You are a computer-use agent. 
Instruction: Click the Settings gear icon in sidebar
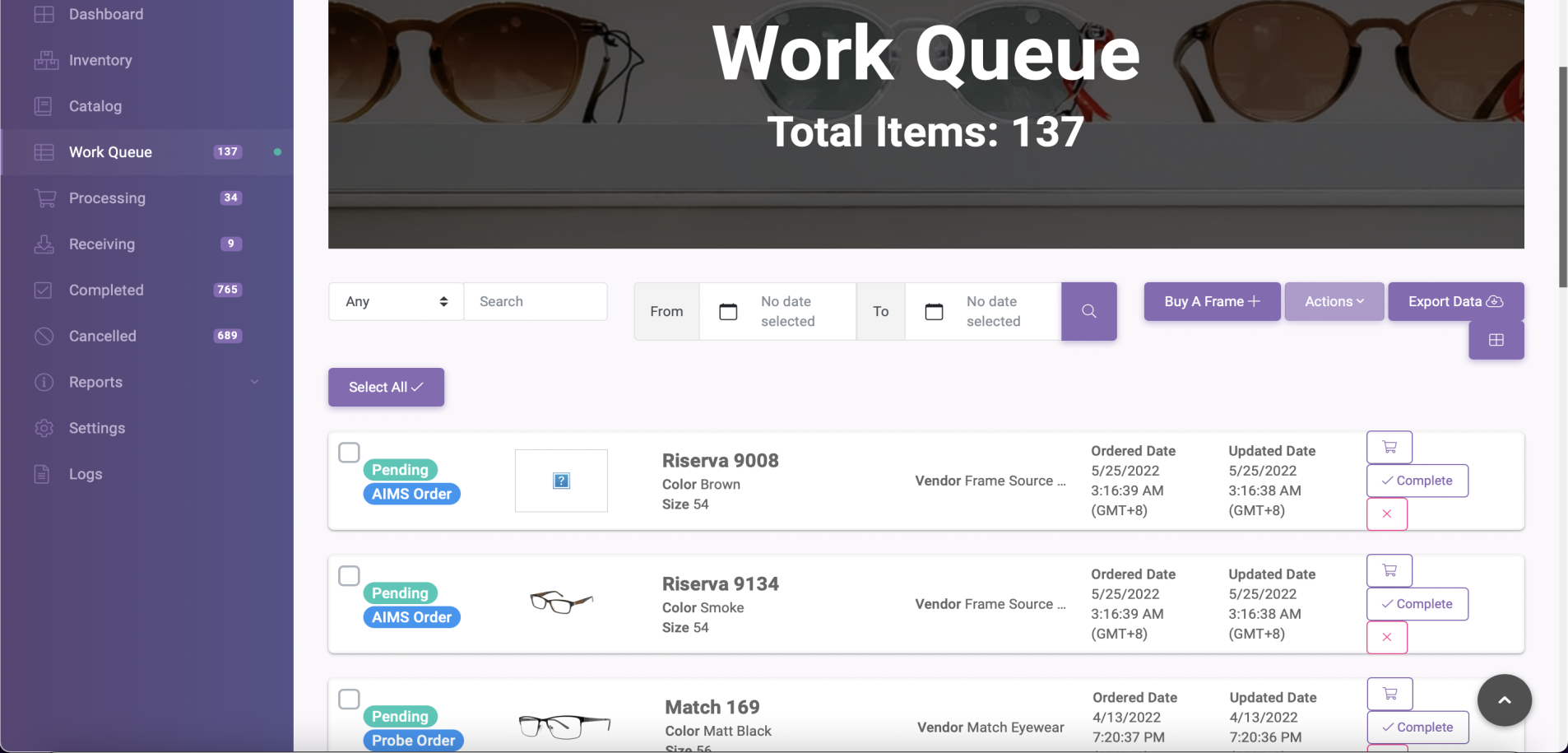pos(44,428)
